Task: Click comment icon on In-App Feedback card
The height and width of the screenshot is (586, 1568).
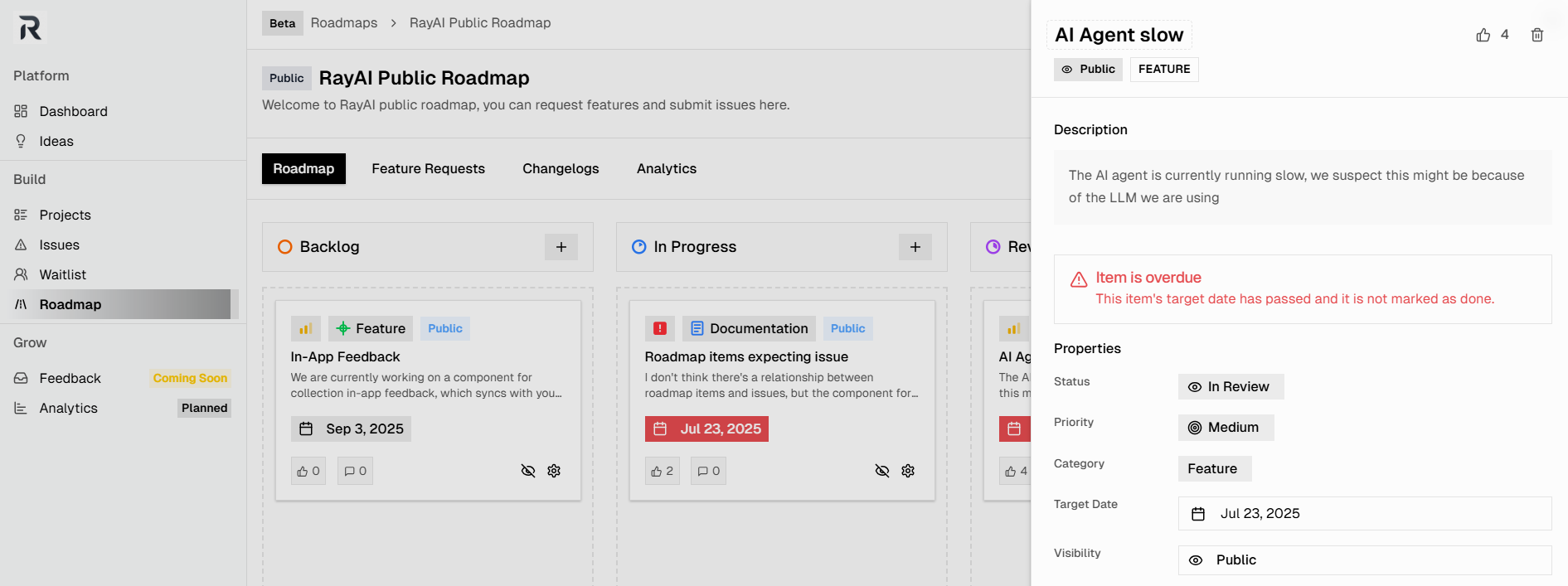Action: [x=355, y=471]
